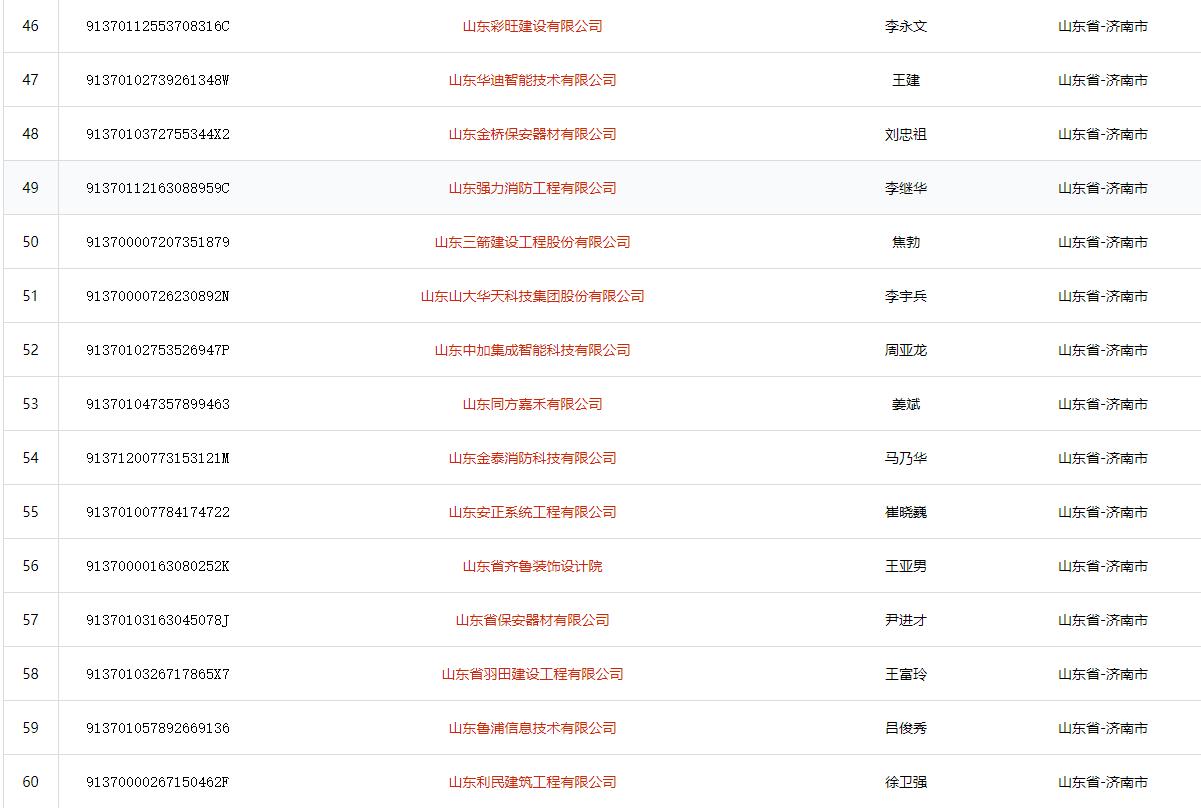
Task: Click 山东省-济南市 in row 60
Action: click(1103, 782)
